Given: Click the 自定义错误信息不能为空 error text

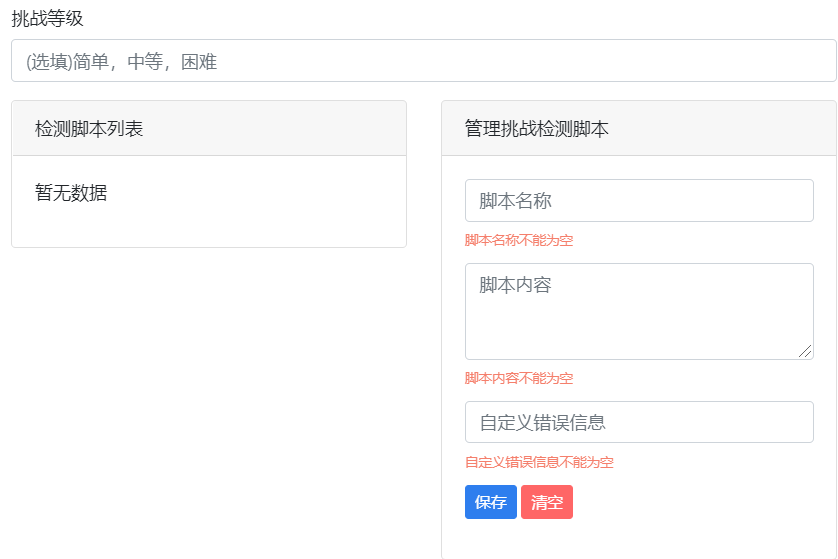Looking at the screenshot, I should pos(539,463).
